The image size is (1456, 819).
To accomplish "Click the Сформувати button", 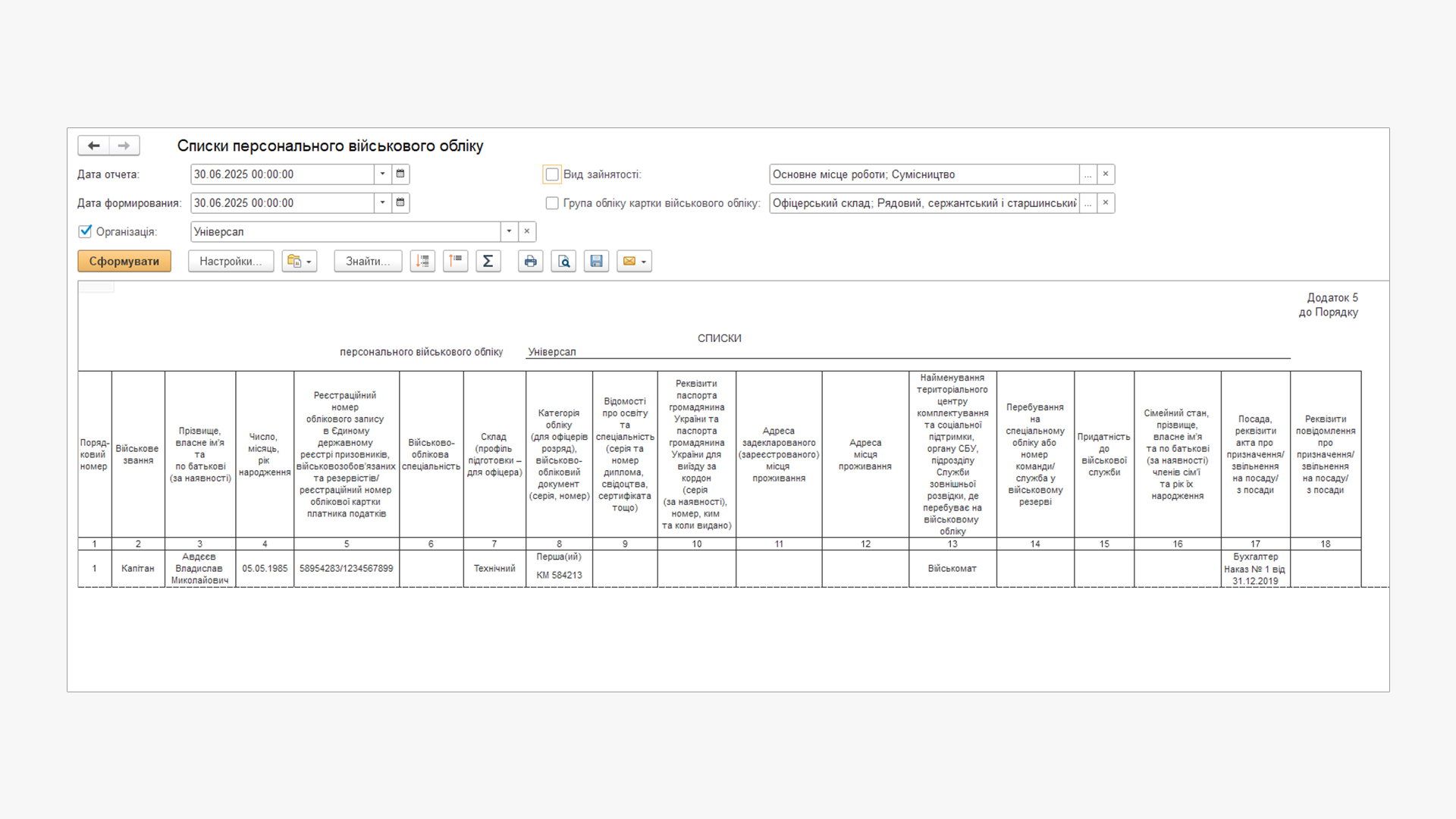I will click(124, 262).
